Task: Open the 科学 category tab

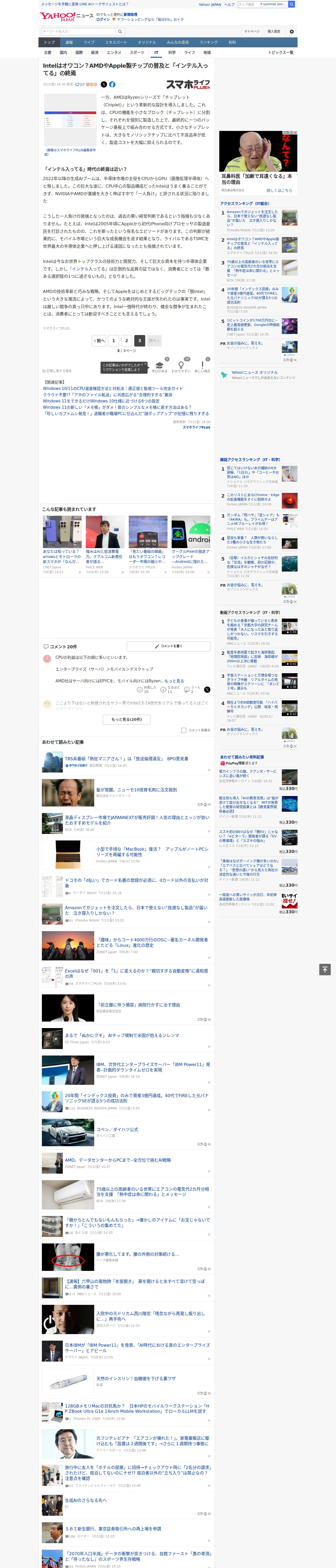Action: pos(172,52)
